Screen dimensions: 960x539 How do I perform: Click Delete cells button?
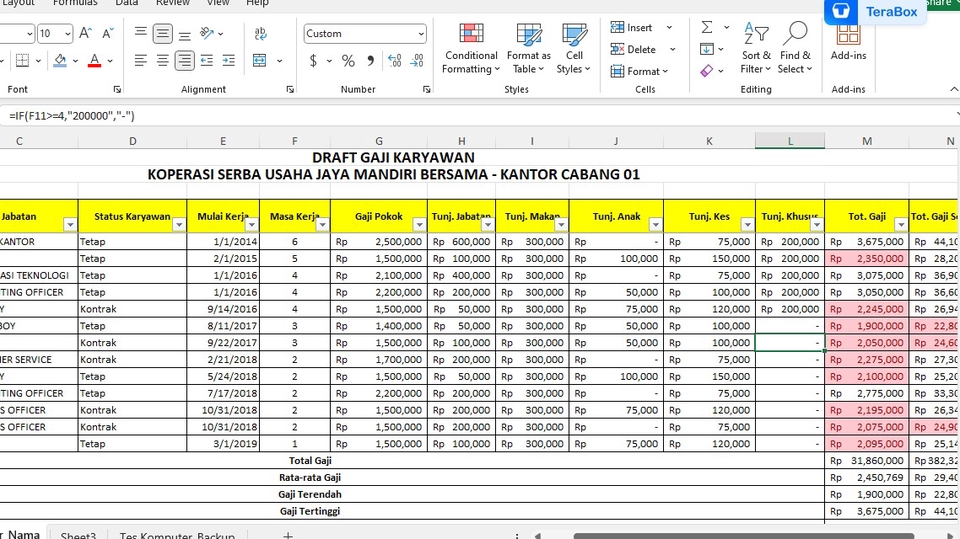click(x=634, y=49)
